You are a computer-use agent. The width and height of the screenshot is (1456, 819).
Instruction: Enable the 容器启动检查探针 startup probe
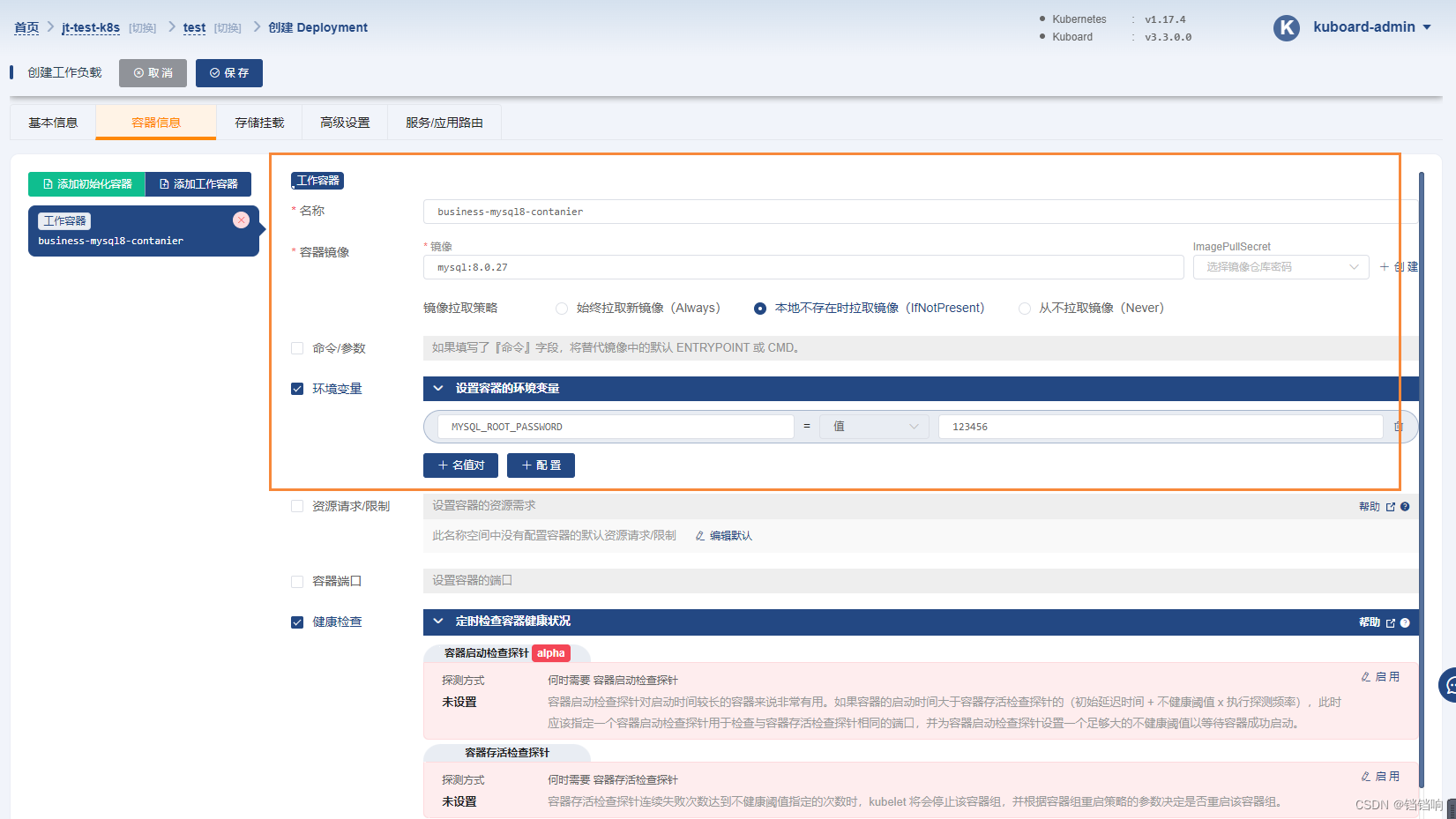point(1380,677)
